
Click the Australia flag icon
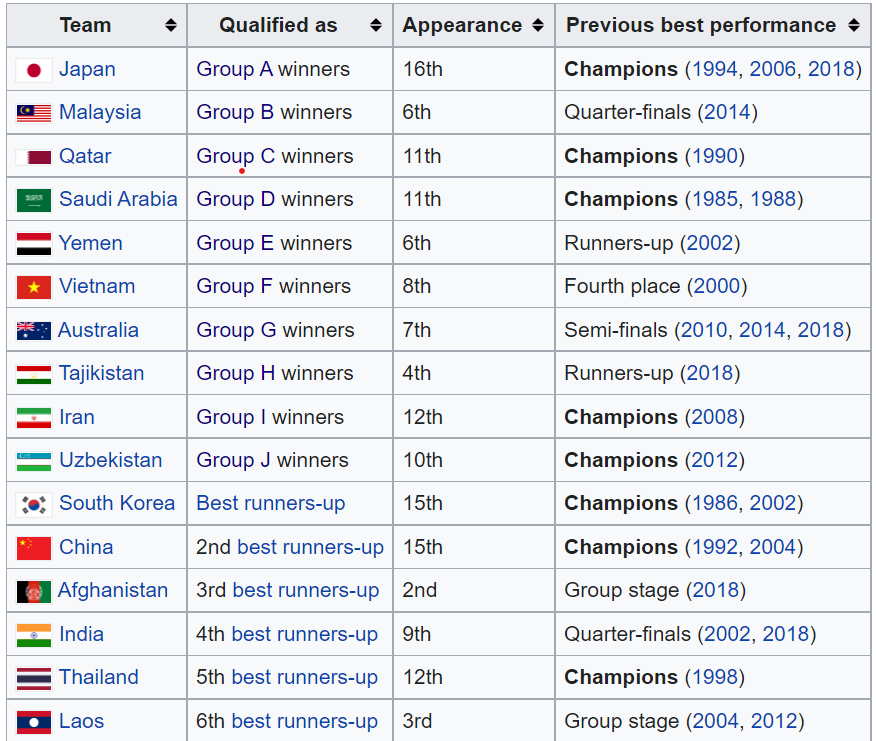(x=34, y=330)
